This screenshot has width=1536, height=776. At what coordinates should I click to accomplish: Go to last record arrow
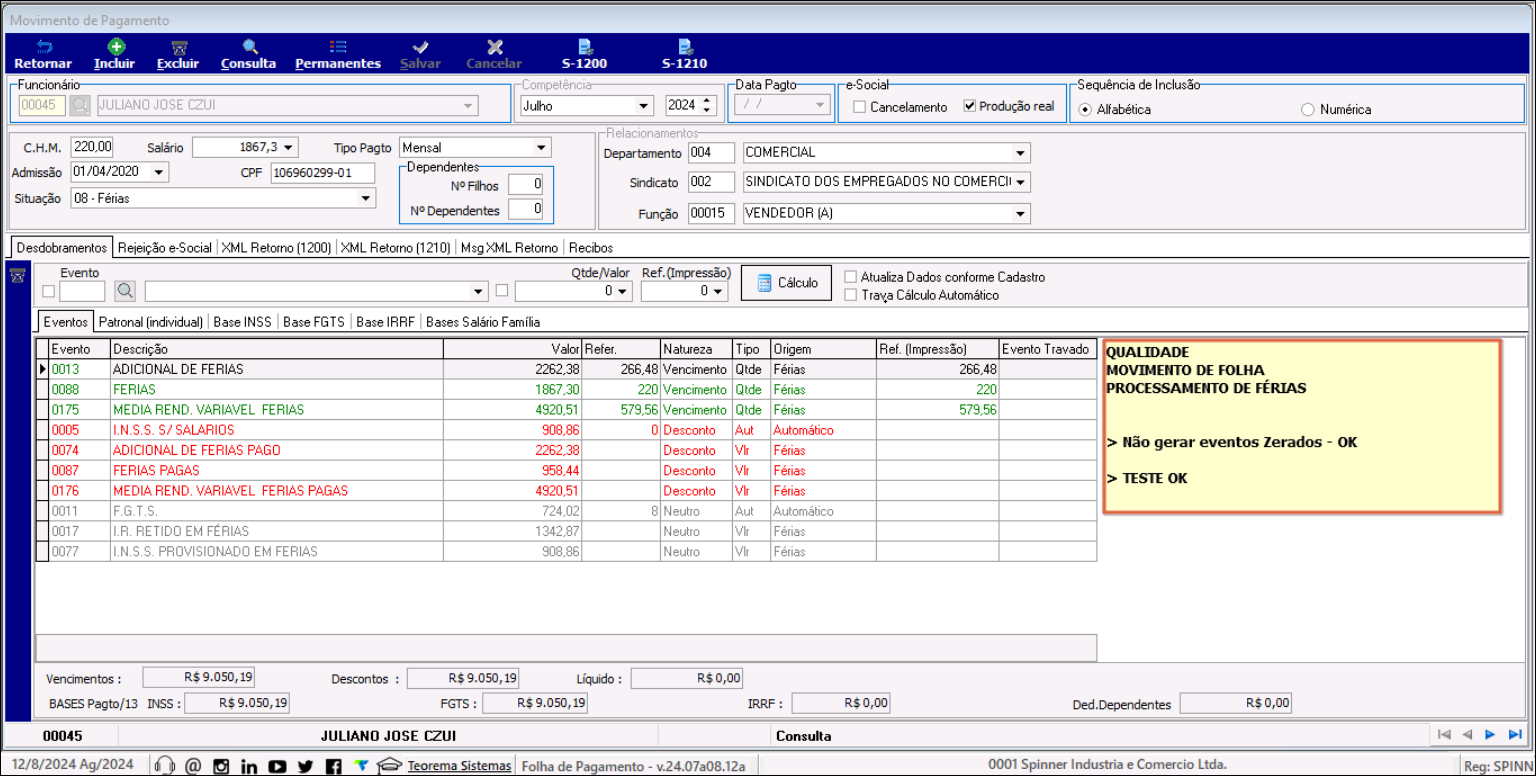[x=1513, y=735]
